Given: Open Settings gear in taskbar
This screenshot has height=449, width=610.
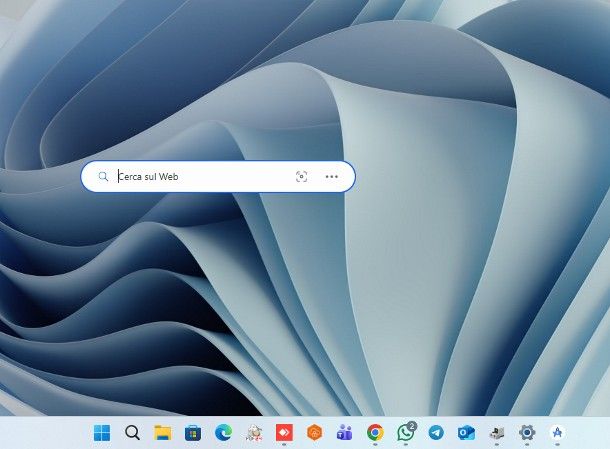Looking at the screenshot, I should 527,433.
